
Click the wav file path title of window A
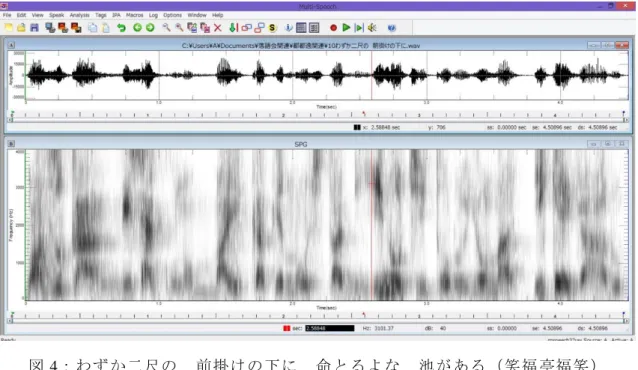(301, 46)
